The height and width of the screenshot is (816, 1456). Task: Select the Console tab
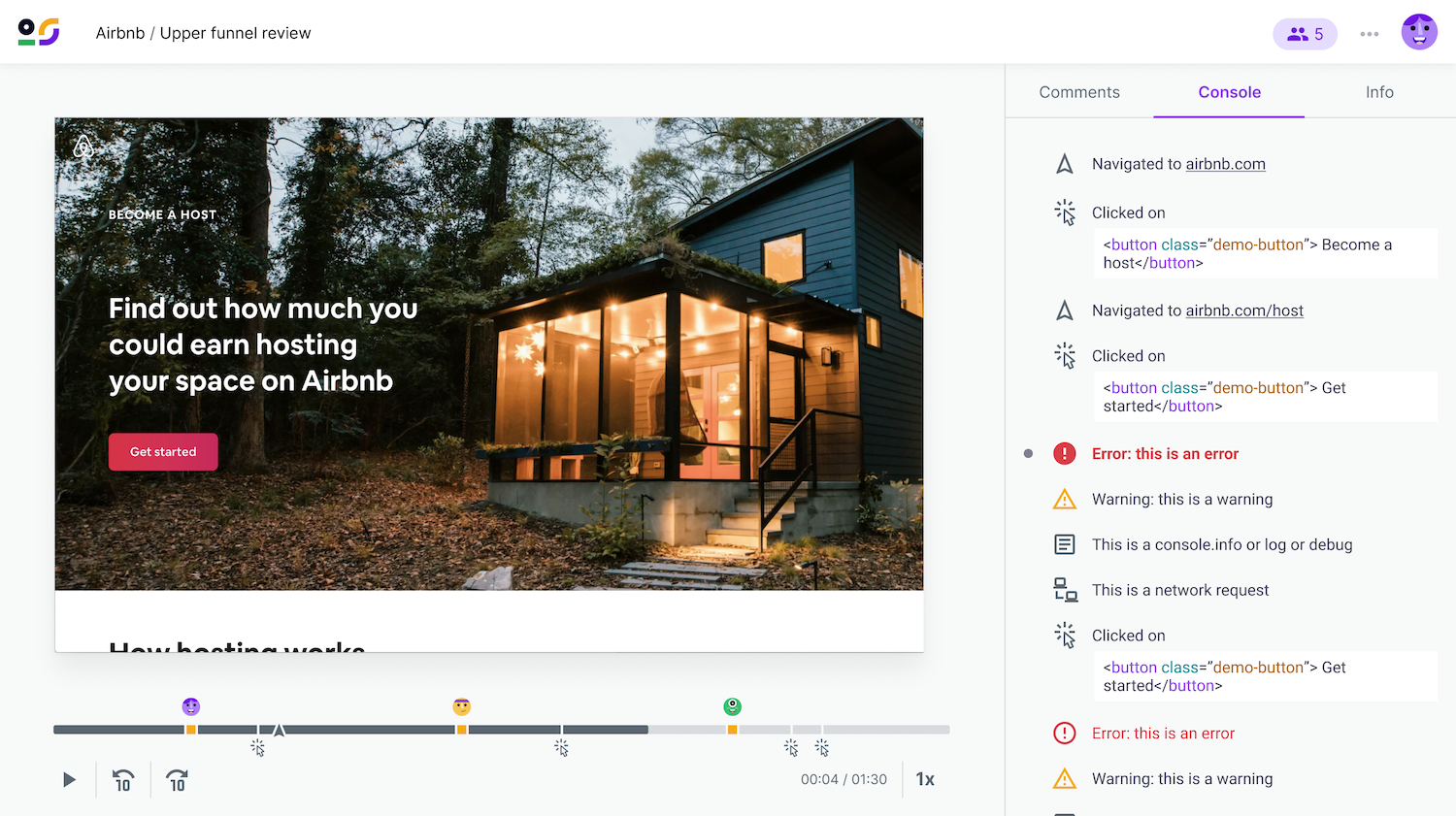click(x=1229, y=92)
